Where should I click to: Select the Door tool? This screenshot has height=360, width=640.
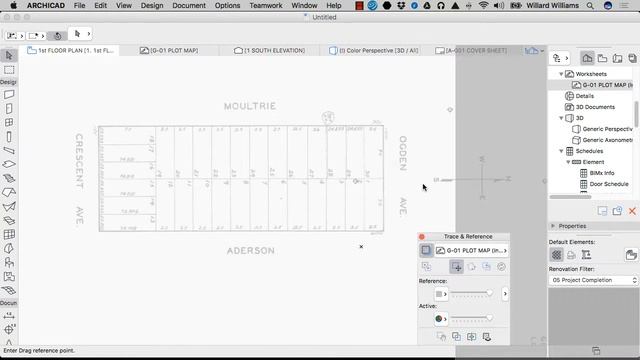point(9,109)
